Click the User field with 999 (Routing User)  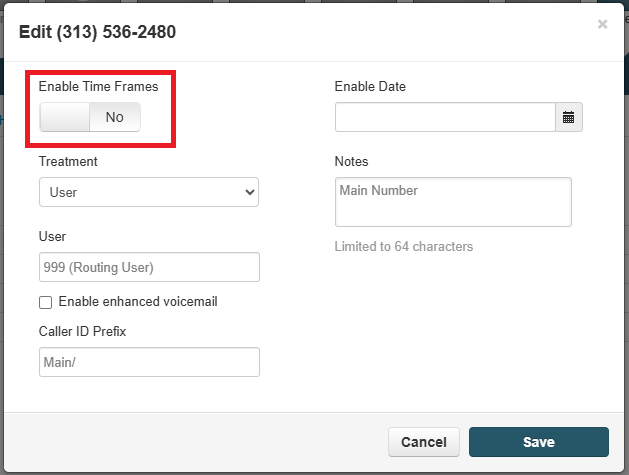pyautogui.click(x=149, y=267)
